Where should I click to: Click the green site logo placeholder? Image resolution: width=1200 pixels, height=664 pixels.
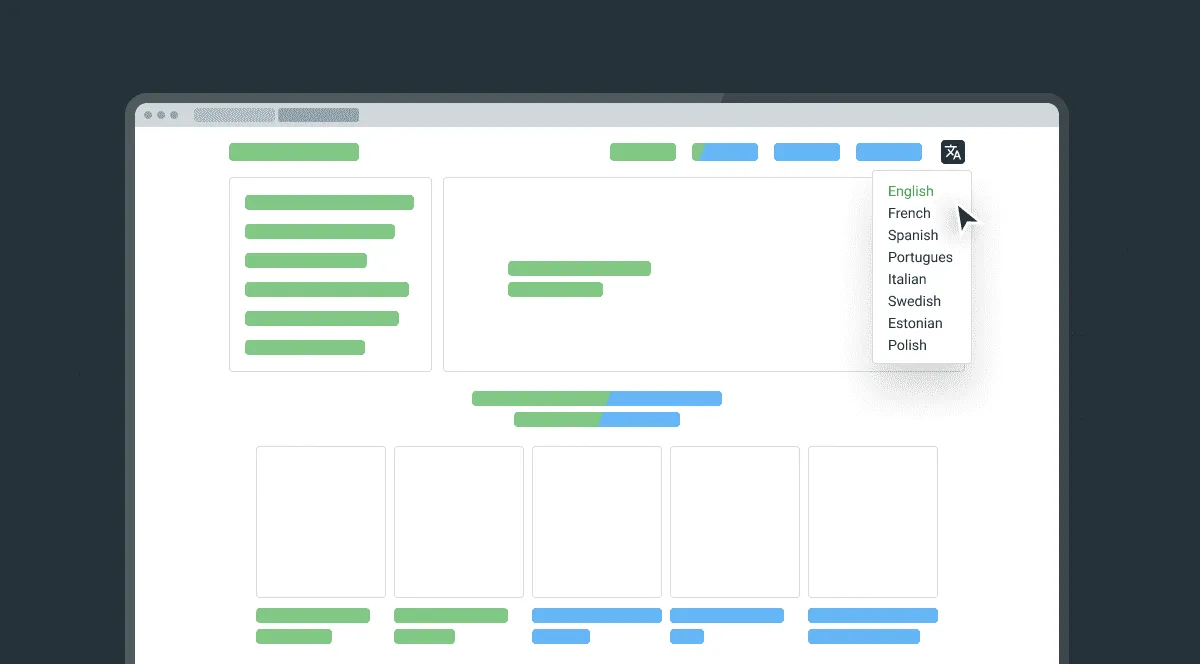[293, 152]
